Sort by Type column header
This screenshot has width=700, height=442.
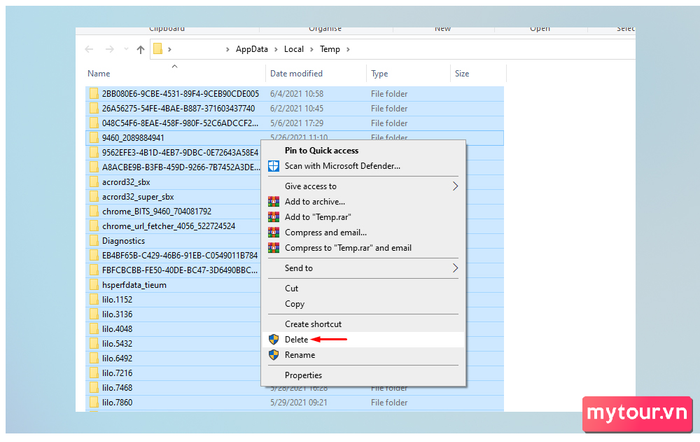tap(379, 74)
